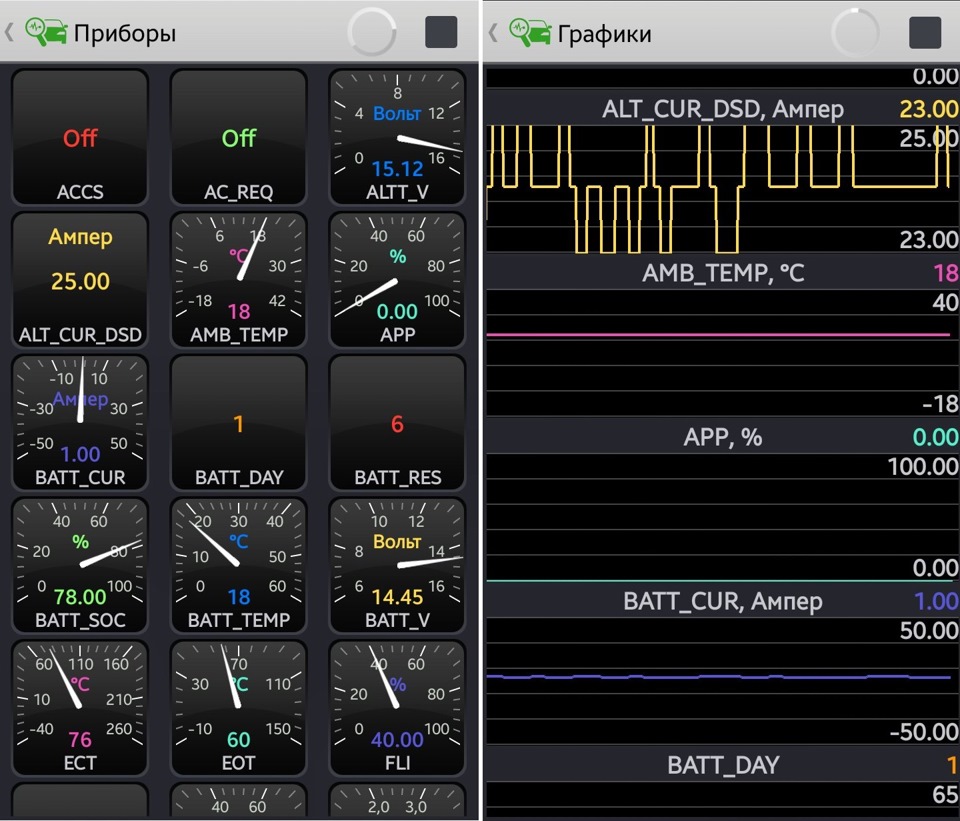This screenshot has height=821, width=960.
Task: Tap the yellow 23.00 current value for ALT_CUR_DSD
Action: 929,109
